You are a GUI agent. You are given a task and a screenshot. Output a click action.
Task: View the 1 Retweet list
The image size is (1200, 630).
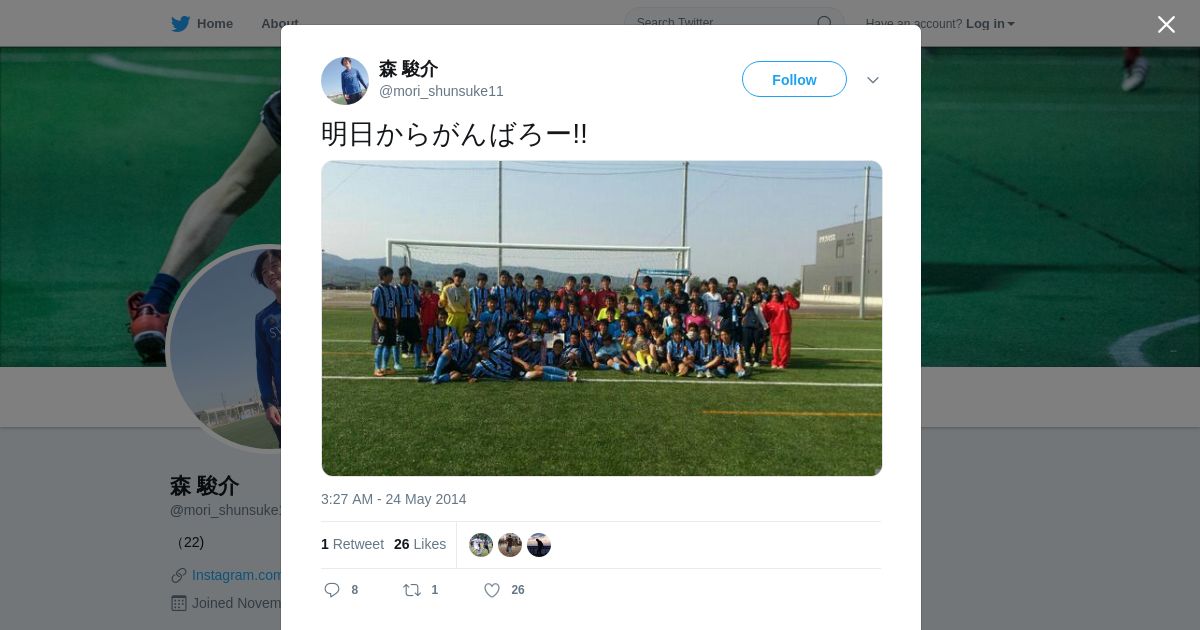(x=352, y=544)
